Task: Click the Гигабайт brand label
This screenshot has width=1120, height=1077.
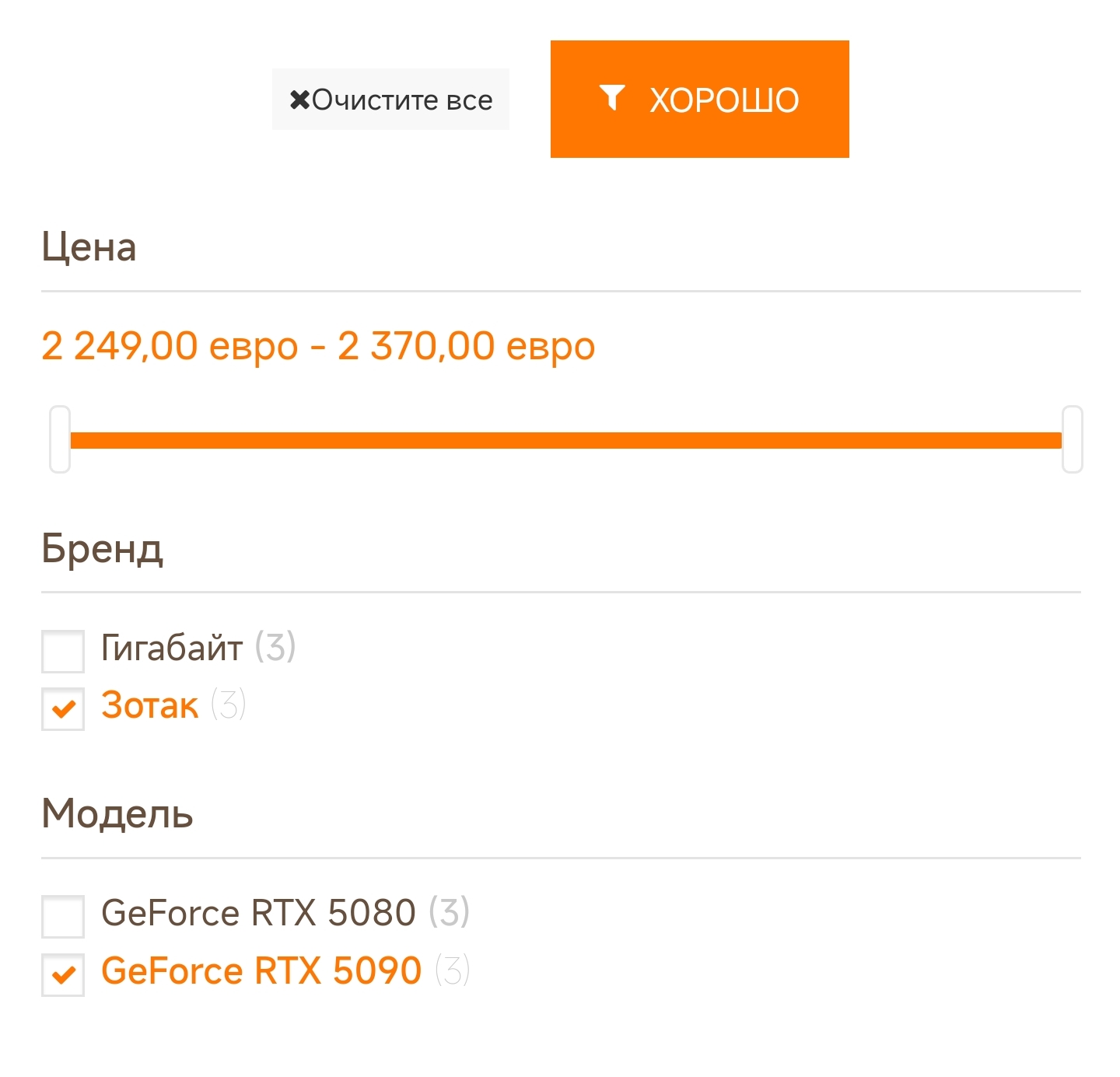Action: pyautogui.click(x=172, y=648)
